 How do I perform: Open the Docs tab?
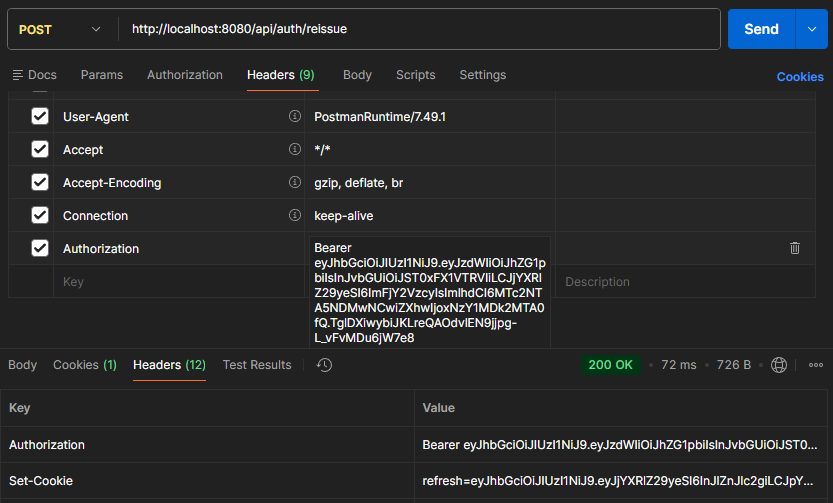point(35,75)
